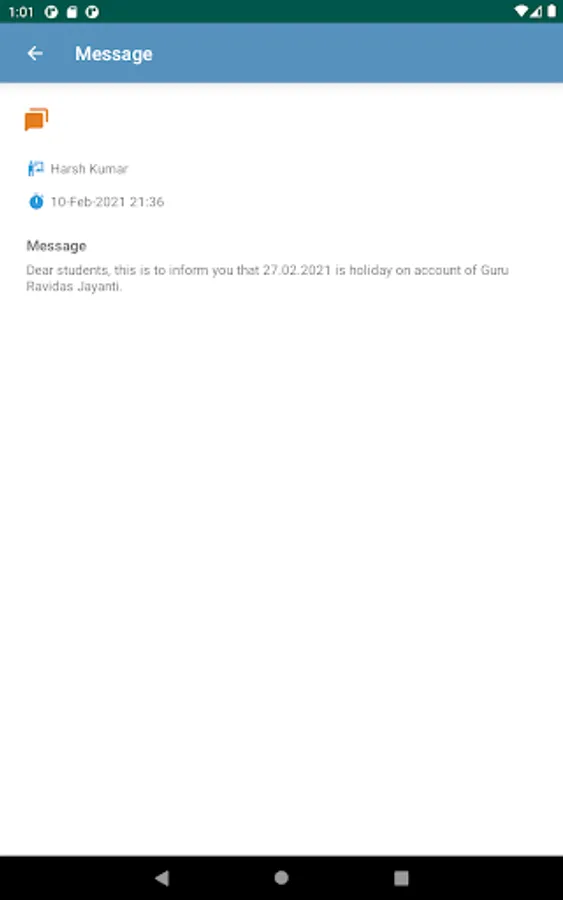Click the Message title in header
The height and width of the screenshot is (900, 563).
(114, 54)
